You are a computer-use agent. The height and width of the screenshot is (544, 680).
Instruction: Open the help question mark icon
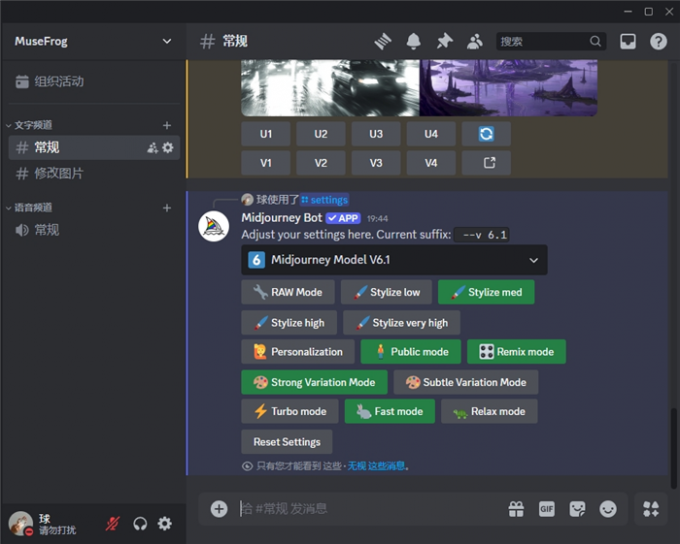658,42
